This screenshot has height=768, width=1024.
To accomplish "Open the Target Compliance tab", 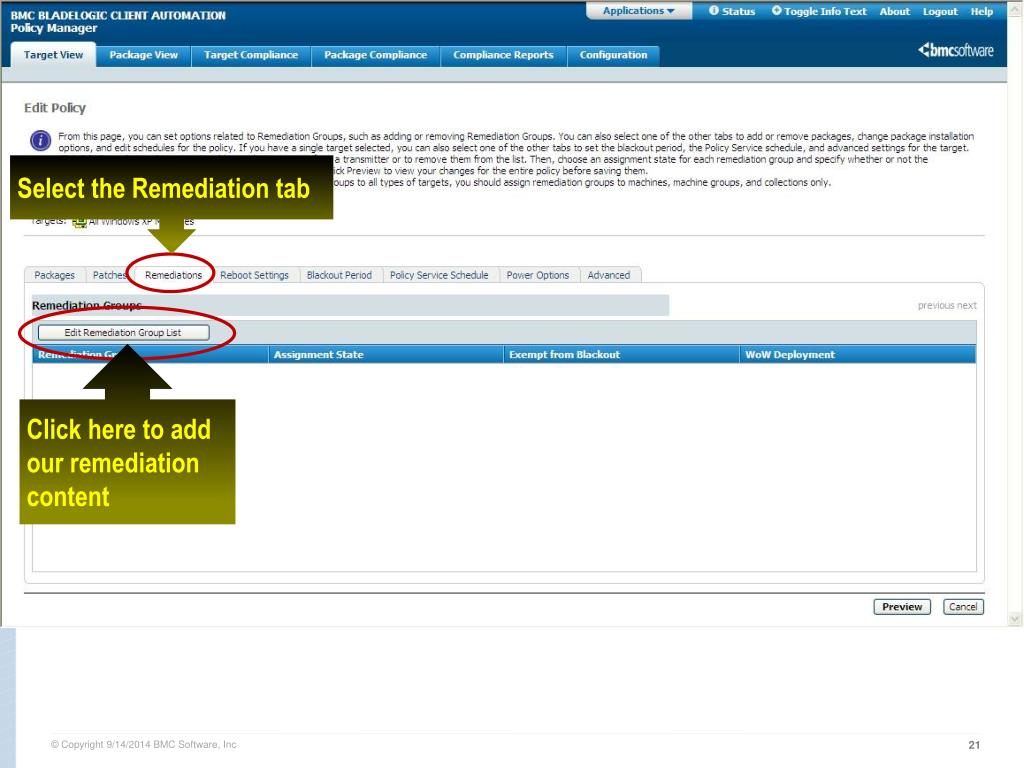I will pos(251,55).
